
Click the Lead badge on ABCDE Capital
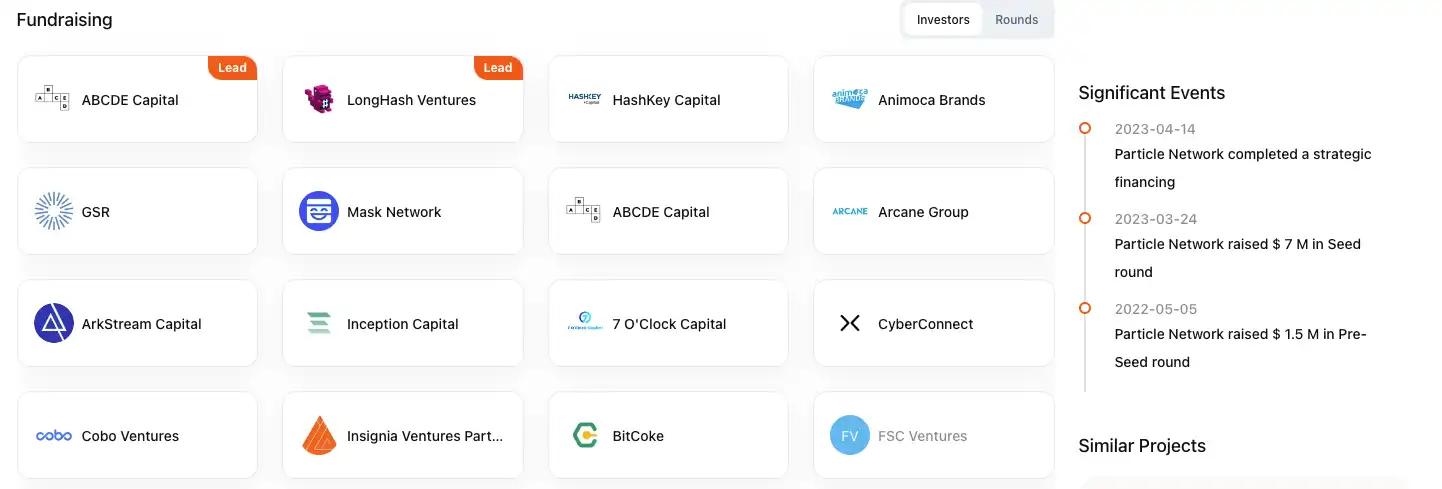click(232, 68)
